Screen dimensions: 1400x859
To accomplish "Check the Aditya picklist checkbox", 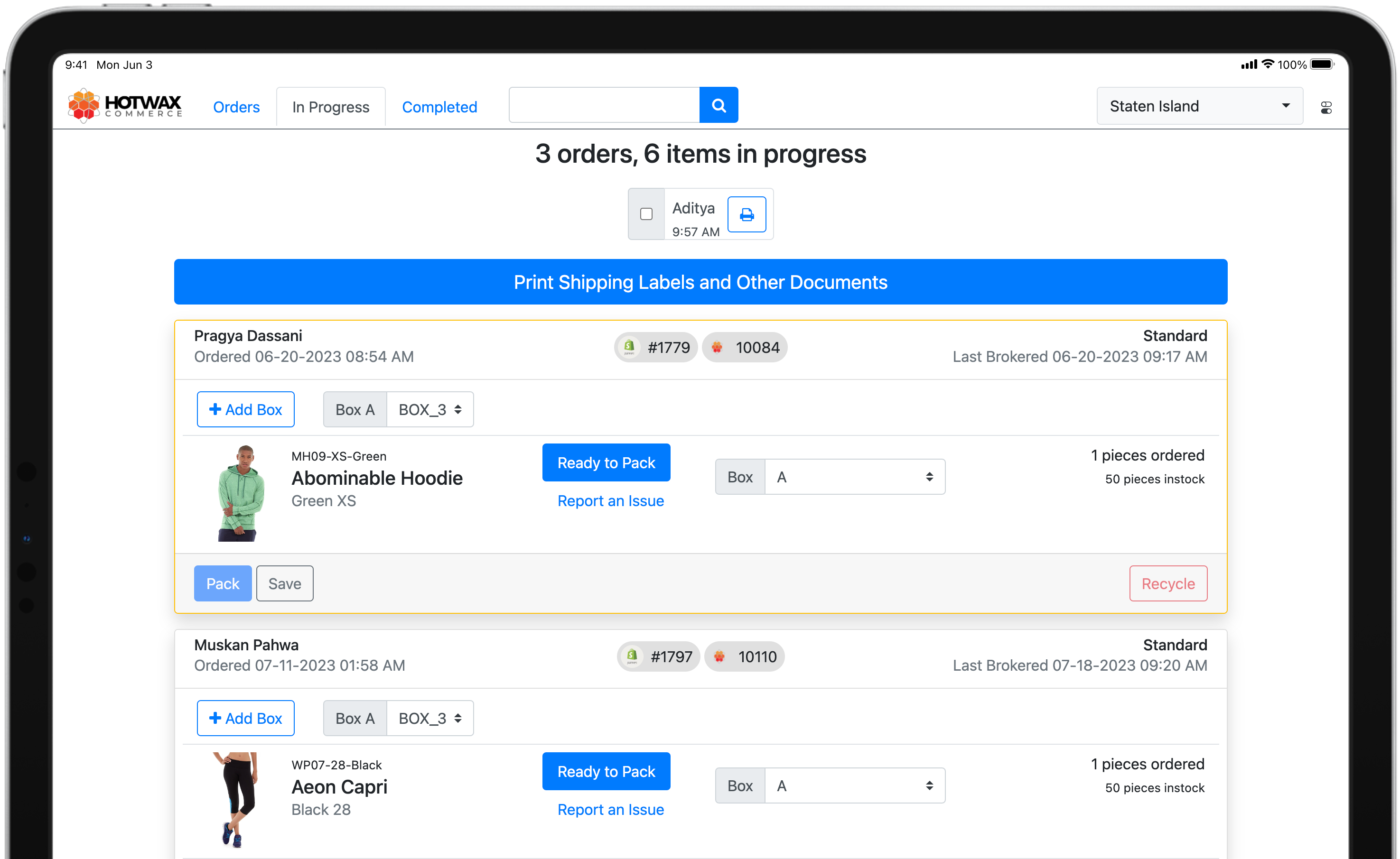I will click(646, 214).
